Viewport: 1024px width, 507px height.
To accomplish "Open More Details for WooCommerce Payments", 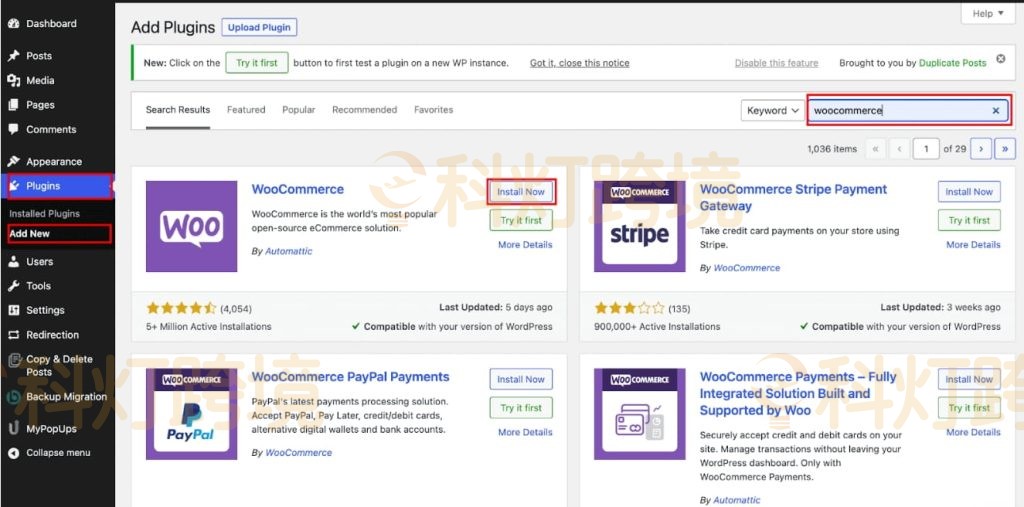I will click(x=973, y=433).
